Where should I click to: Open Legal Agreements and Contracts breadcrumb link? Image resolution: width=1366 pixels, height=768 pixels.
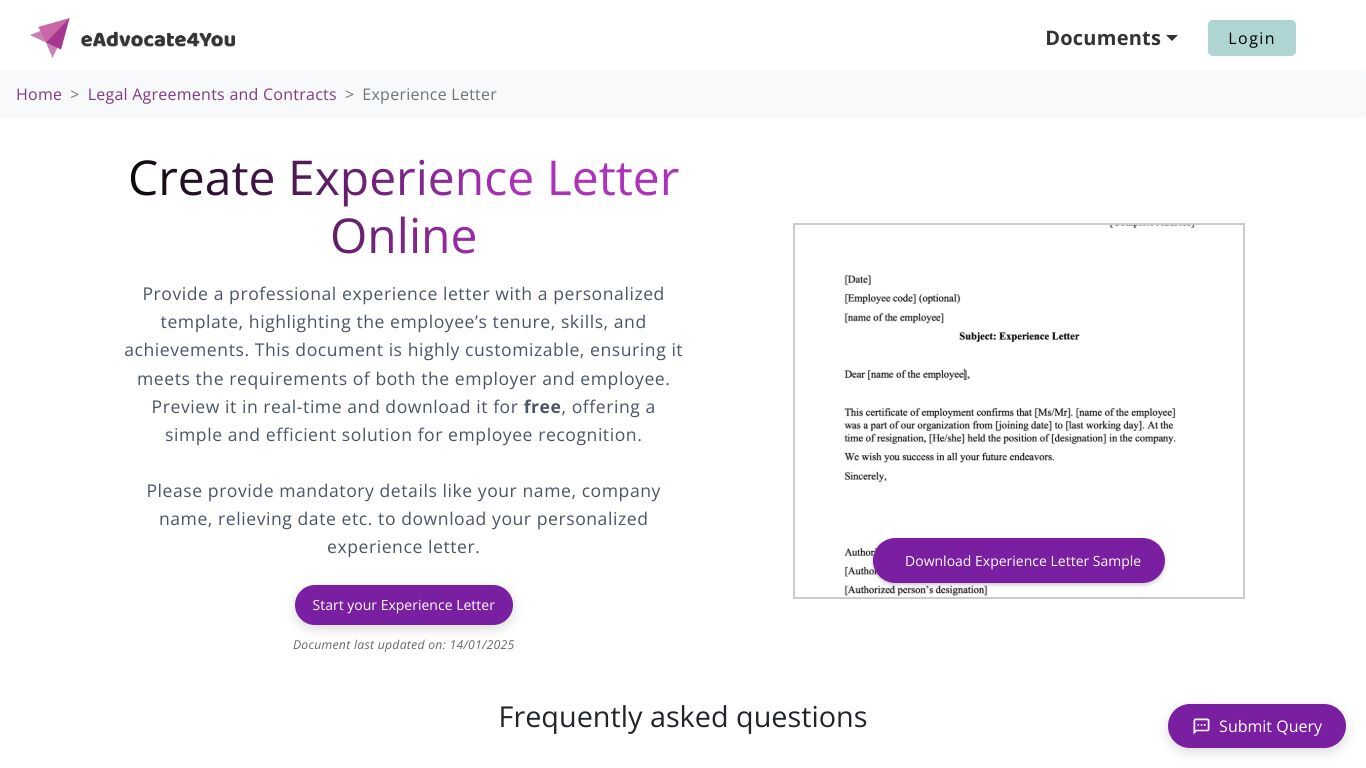(x=212, y=94)
